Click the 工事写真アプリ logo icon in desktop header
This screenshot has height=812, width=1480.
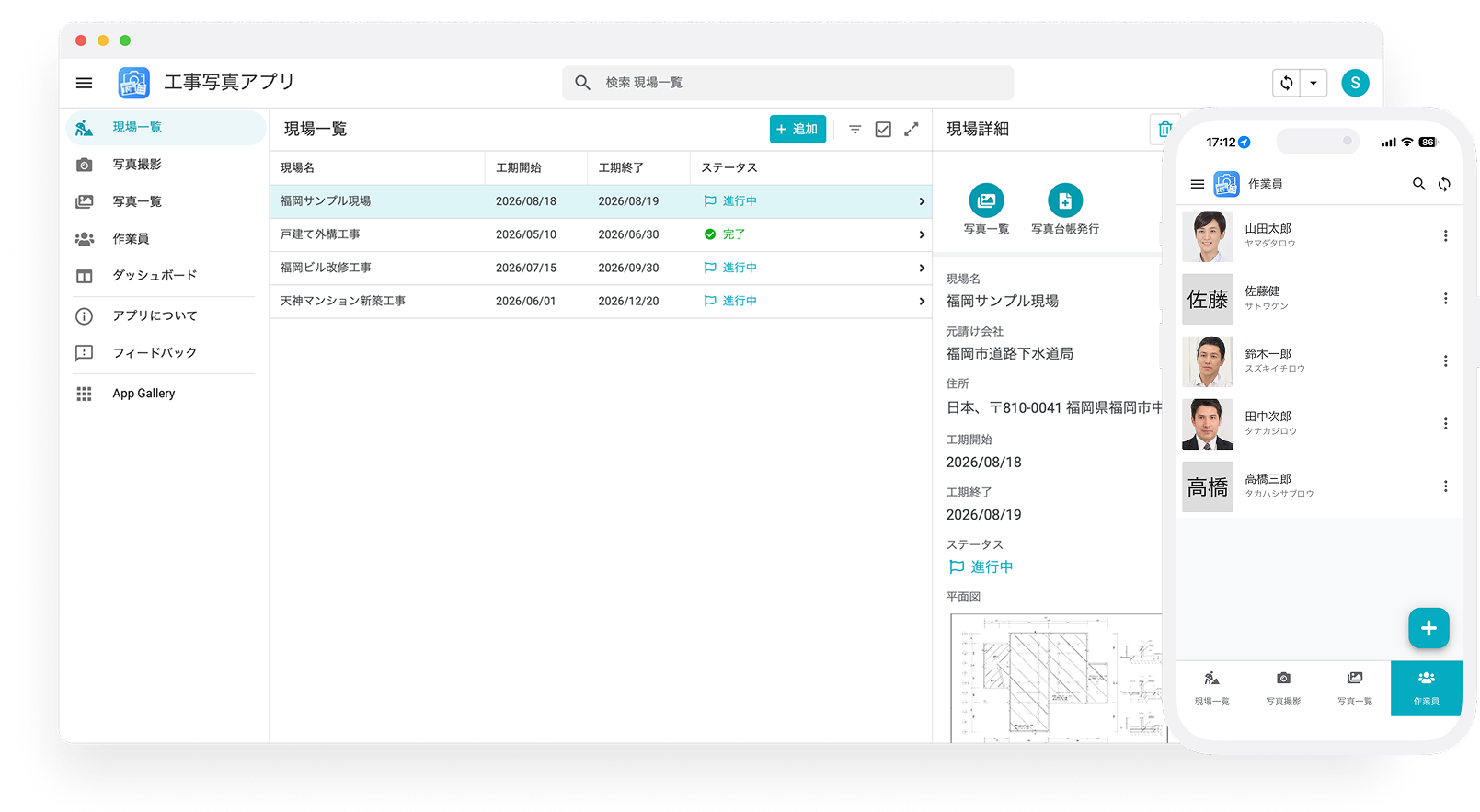click(x=134, y=83)
